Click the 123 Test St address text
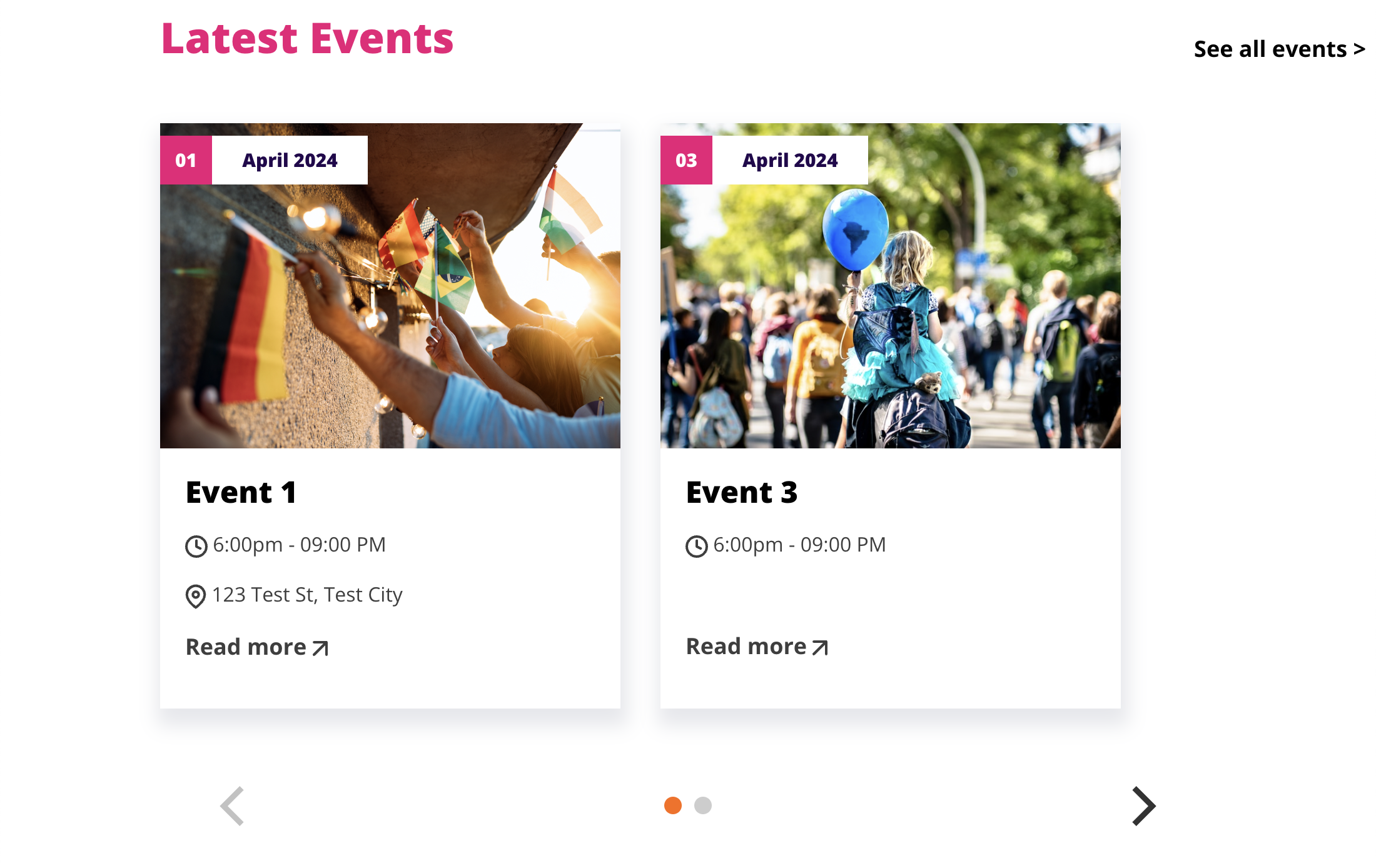The image size is (1376, 868). 307,595
